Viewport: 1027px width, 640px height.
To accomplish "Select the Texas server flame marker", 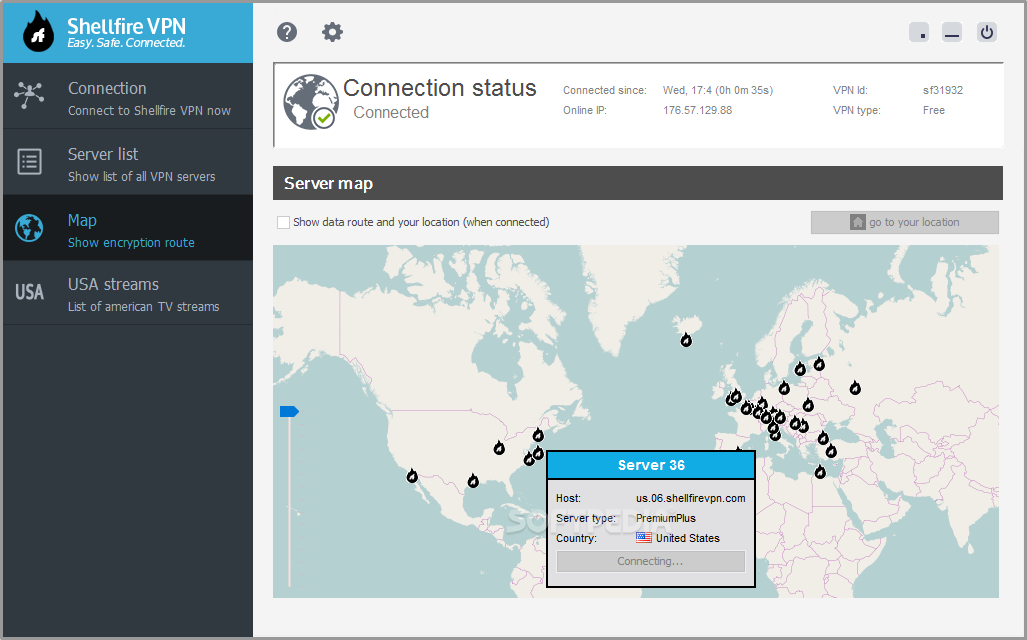I will click(x=473, y=481).
